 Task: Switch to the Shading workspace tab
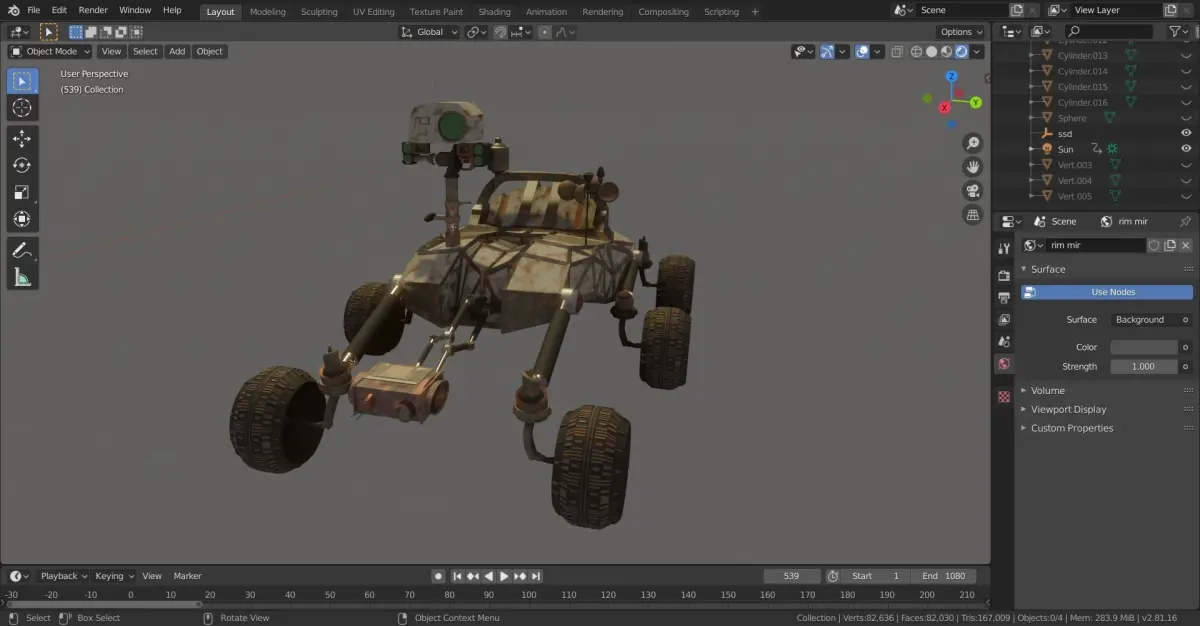(x=494, y=12)
